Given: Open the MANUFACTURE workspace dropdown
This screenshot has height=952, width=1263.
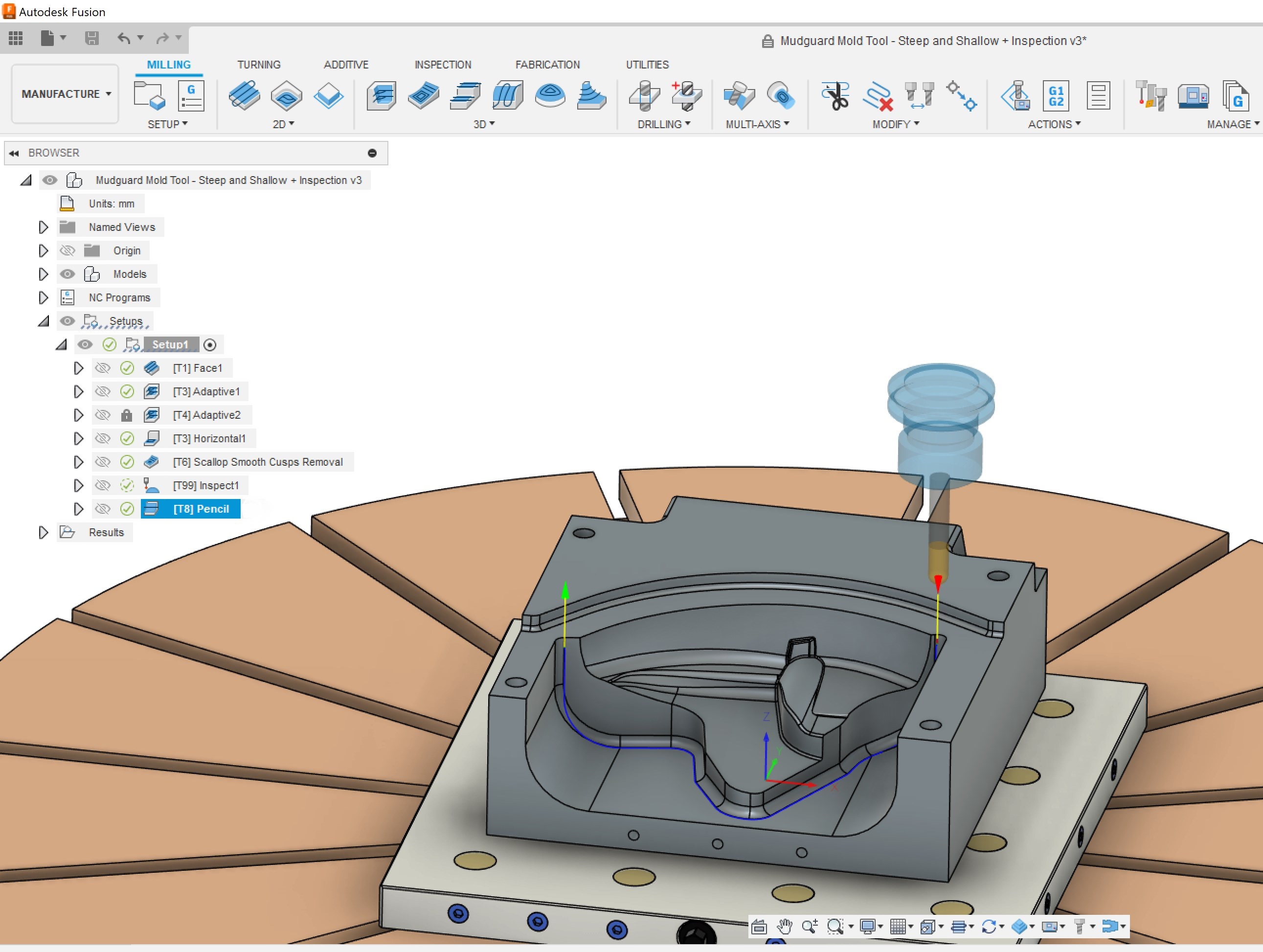Looking at the screenshot, I should [x=65, y=93].
